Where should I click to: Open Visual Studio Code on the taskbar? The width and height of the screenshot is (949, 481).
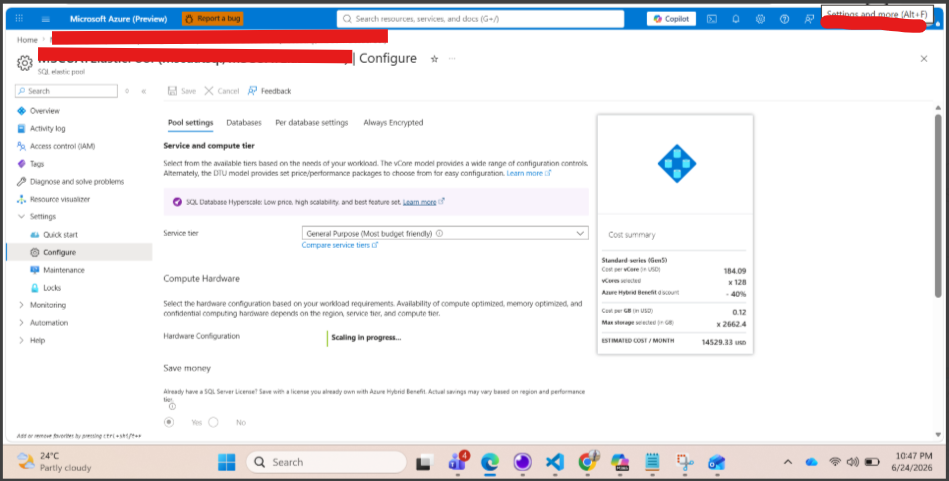555,462
